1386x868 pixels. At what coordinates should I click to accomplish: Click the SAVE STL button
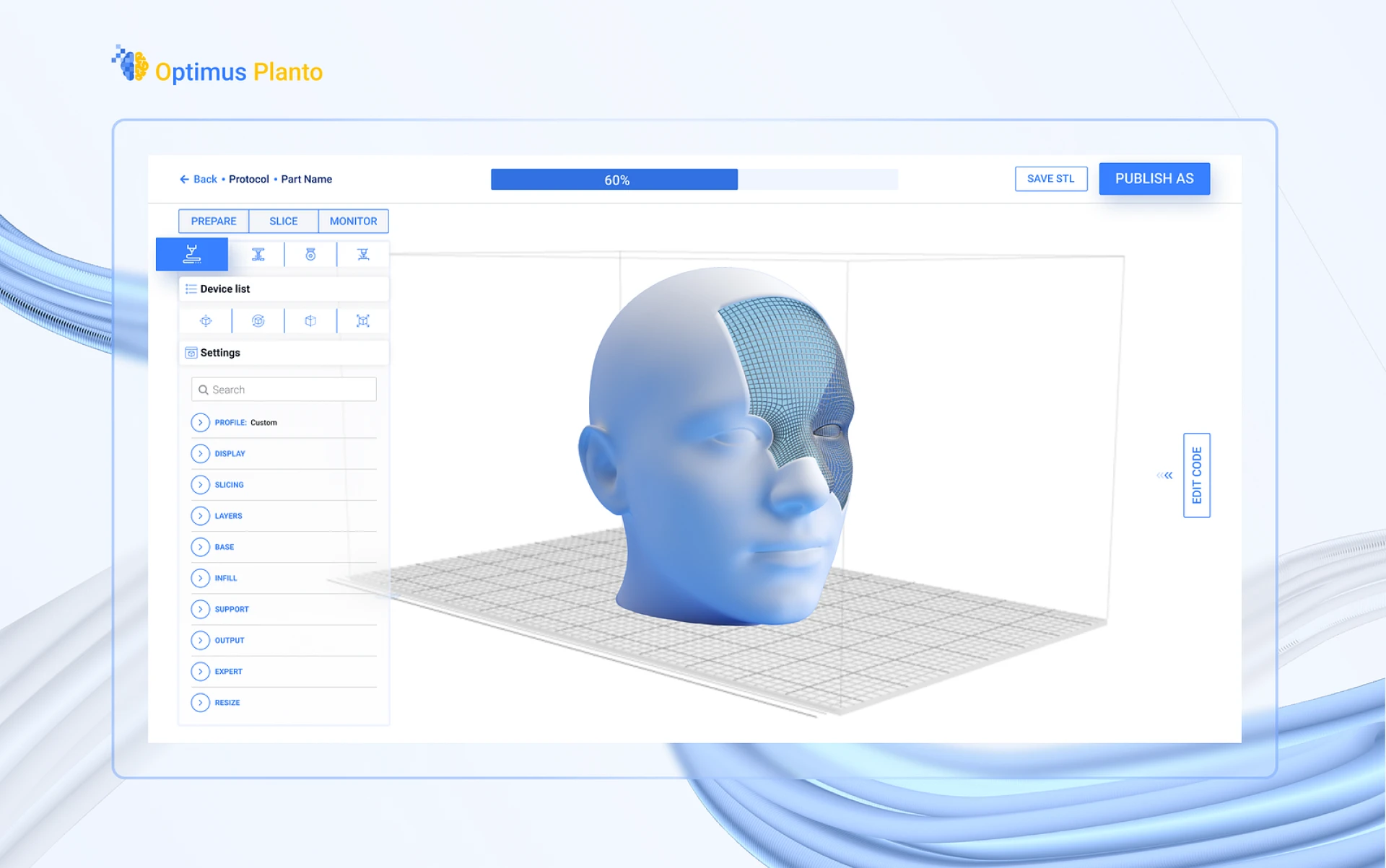point(1050,178)
